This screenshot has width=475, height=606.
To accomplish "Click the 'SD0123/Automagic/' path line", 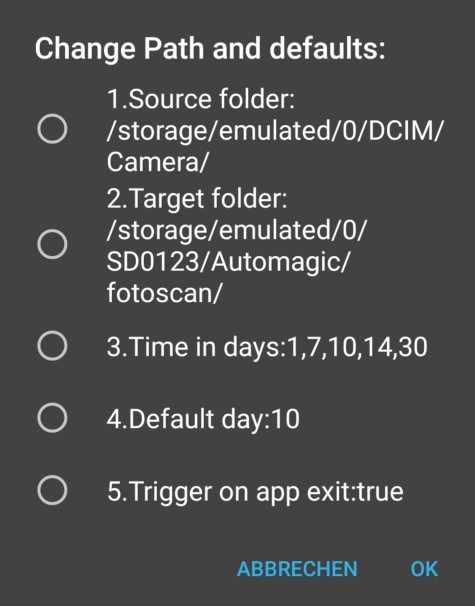I will coord(228,262).
